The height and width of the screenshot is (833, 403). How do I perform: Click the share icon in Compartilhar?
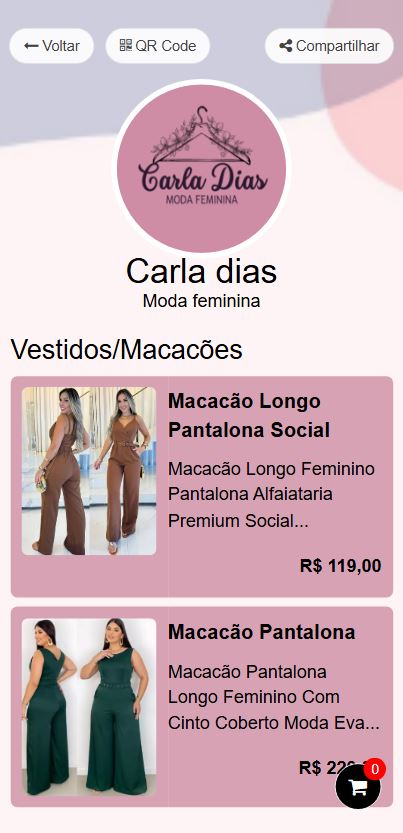click(286, 46)
